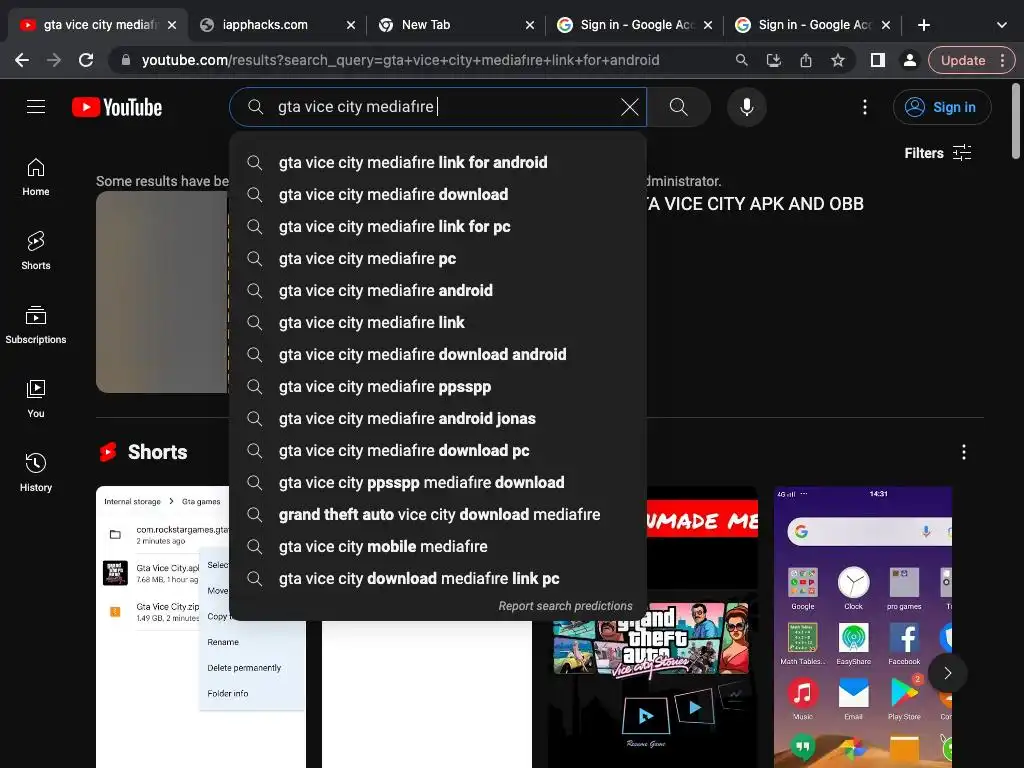Open the Shorts shelf three-dot menu
The image size is (1024, 768).
pos(964,452)
